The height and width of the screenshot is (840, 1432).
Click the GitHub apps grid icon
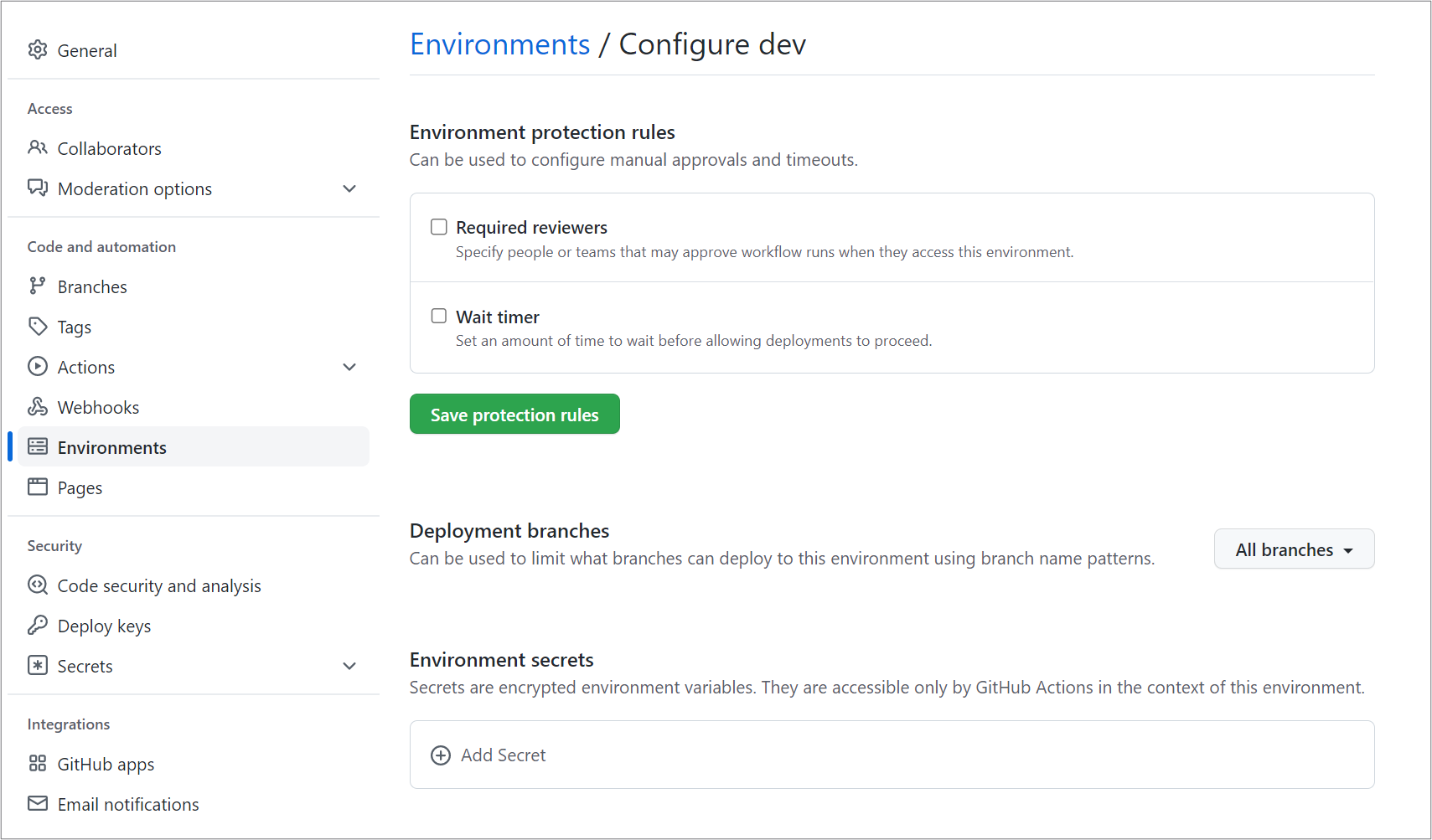[38, 763]
